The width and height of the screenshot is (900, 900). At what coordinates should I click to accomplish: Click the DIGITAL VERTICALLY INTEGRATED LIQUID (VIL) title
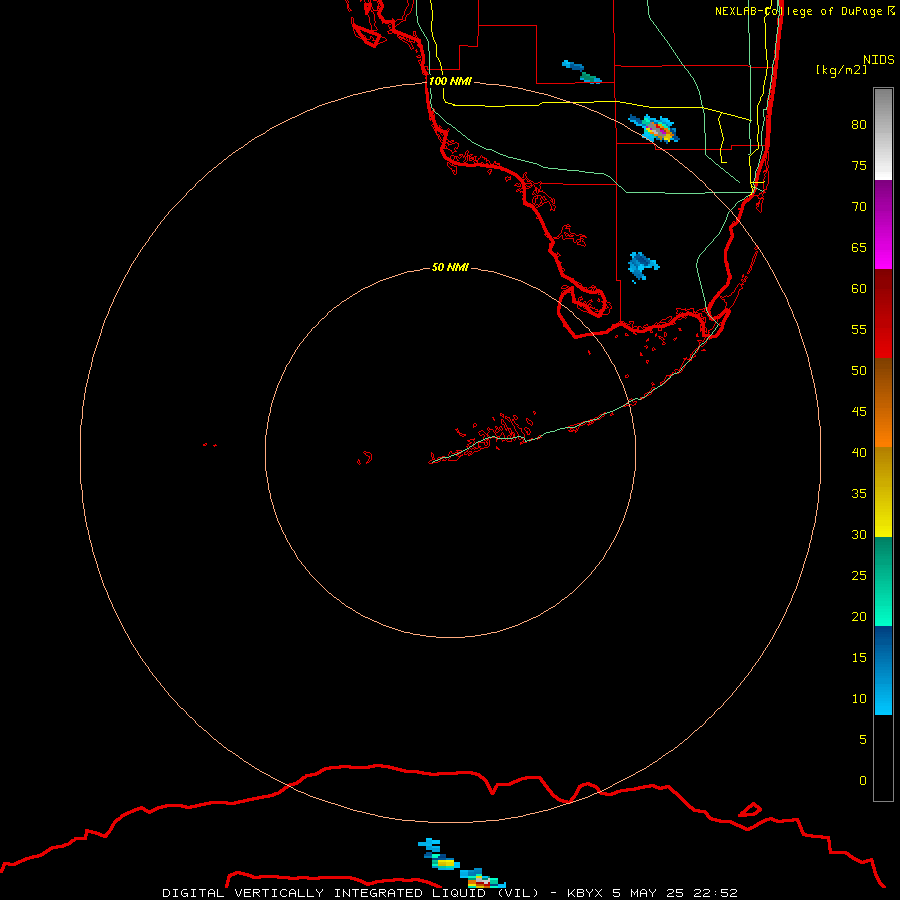tap(351, 893)
